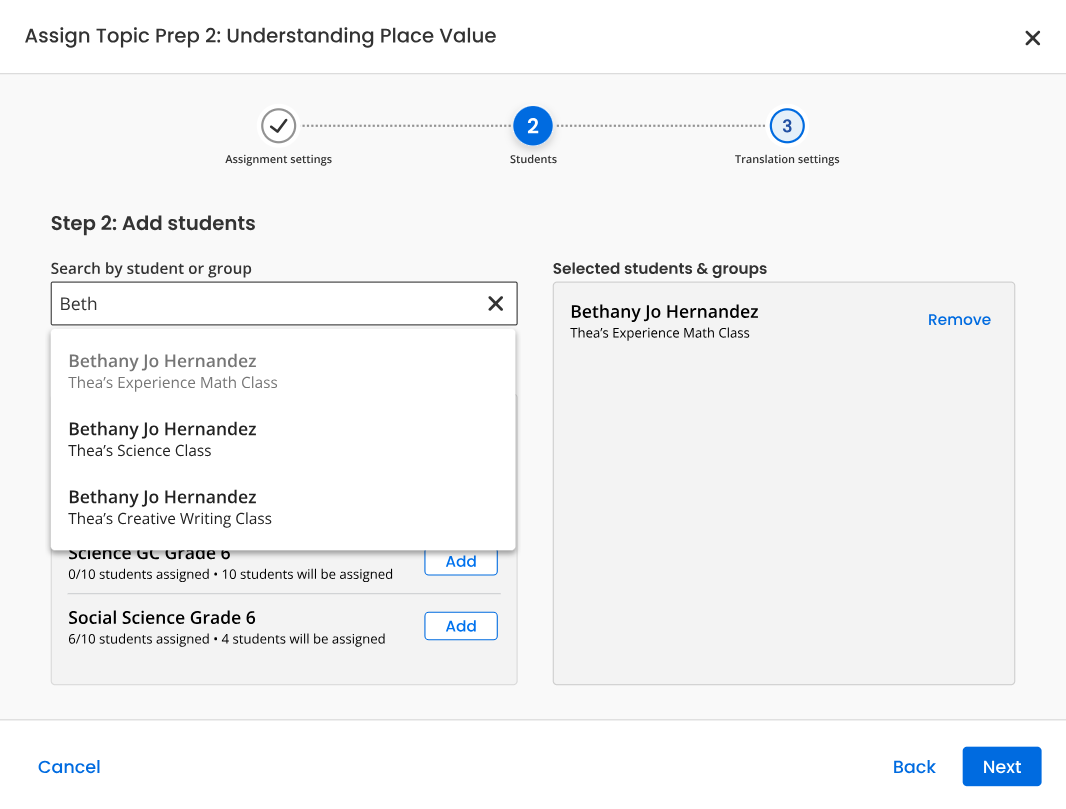Click Bethany Jo Hernandez in the selected list

click(664, 312)
